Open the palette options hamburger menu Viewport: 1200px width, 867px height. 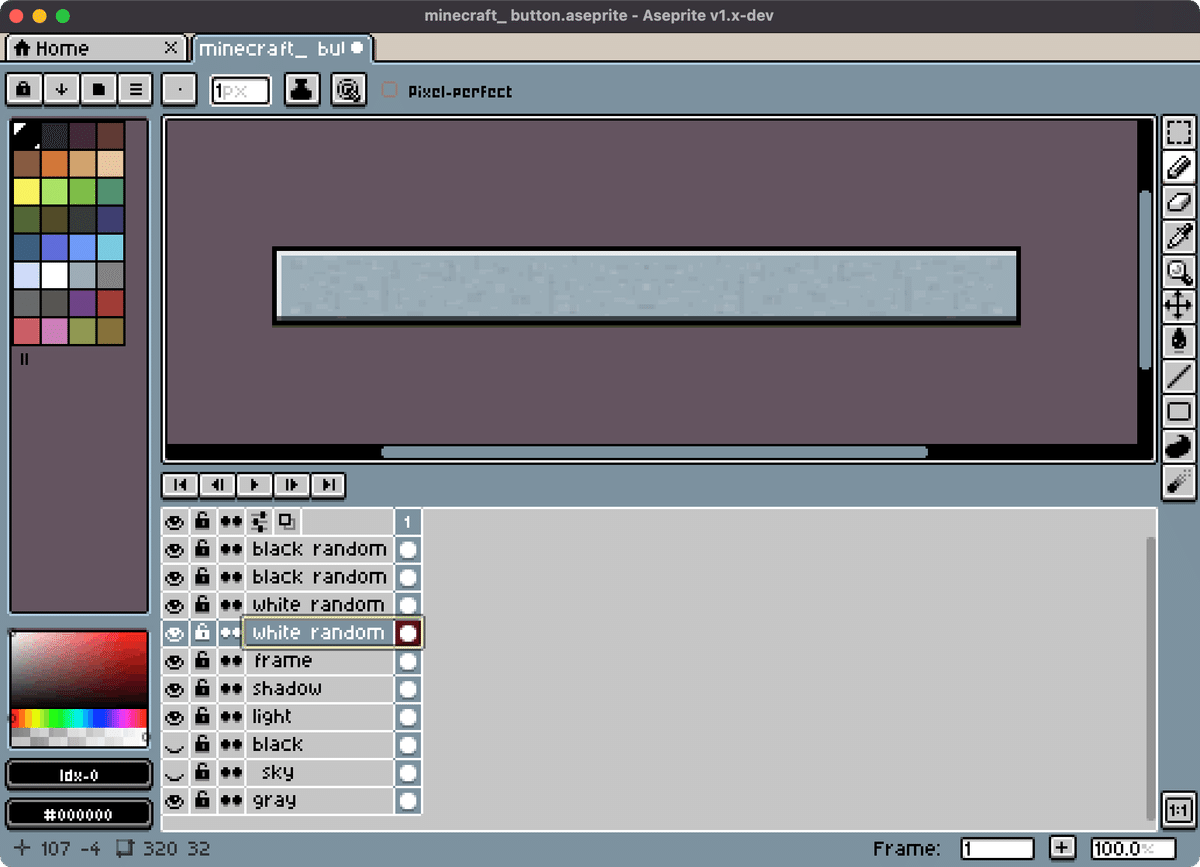pos(135,89)
